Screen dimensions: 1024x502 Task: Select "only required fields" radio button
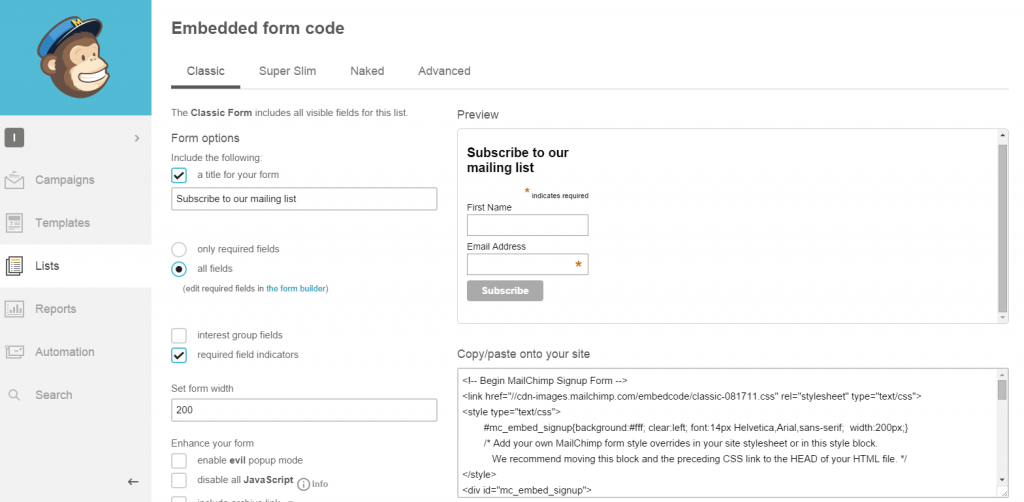coord(179,249)
